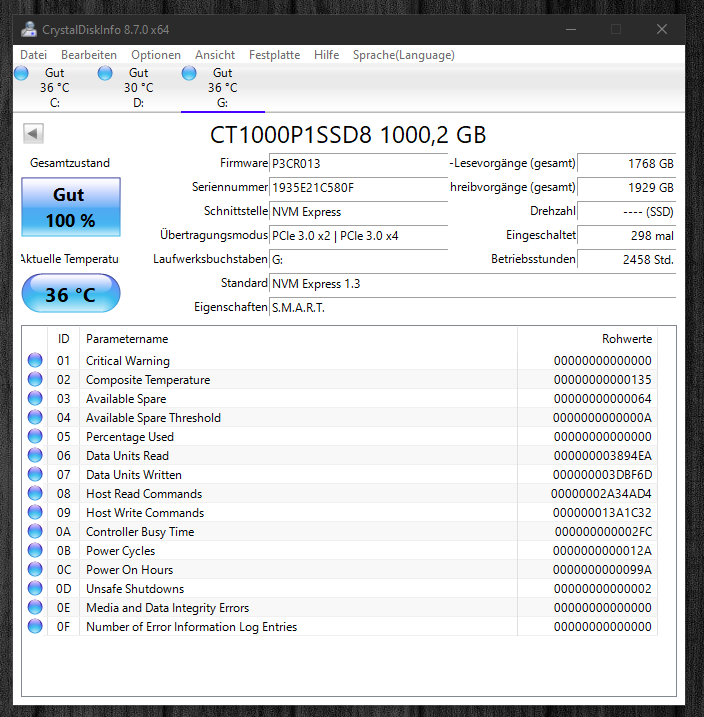Click the disk title CT1000P1SSD8 1000,2 GB

pyautogui.click(x=348, y=135)
